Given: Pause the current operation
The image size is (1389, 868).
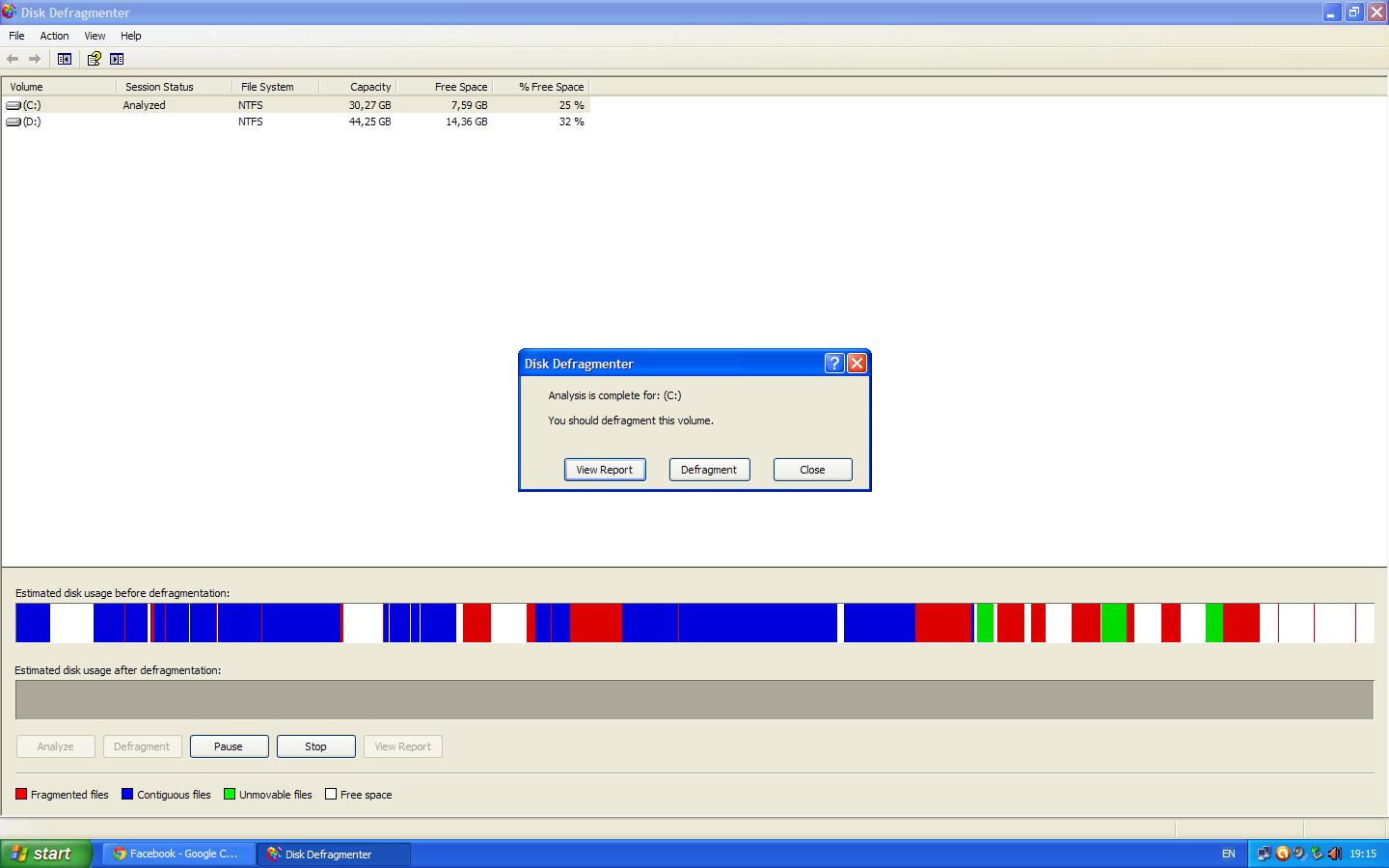Looking at the screenshot, I should 229,746.
